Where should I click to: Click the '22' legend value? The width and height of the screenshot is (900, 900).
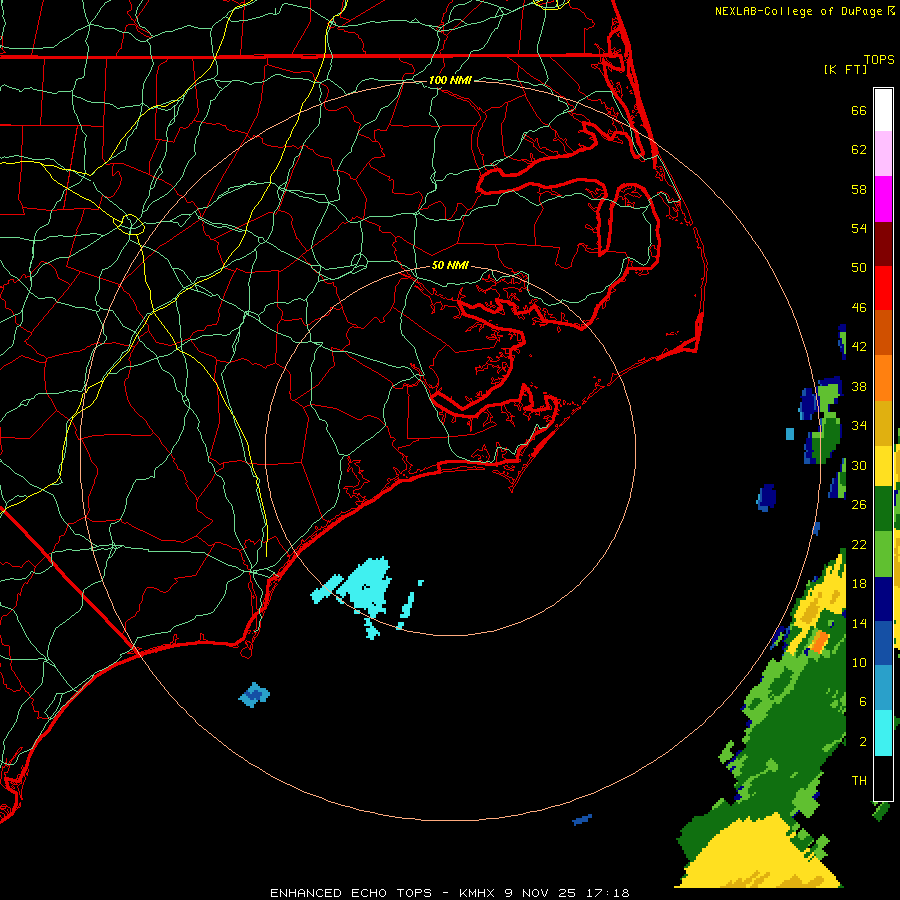[859, 545]
